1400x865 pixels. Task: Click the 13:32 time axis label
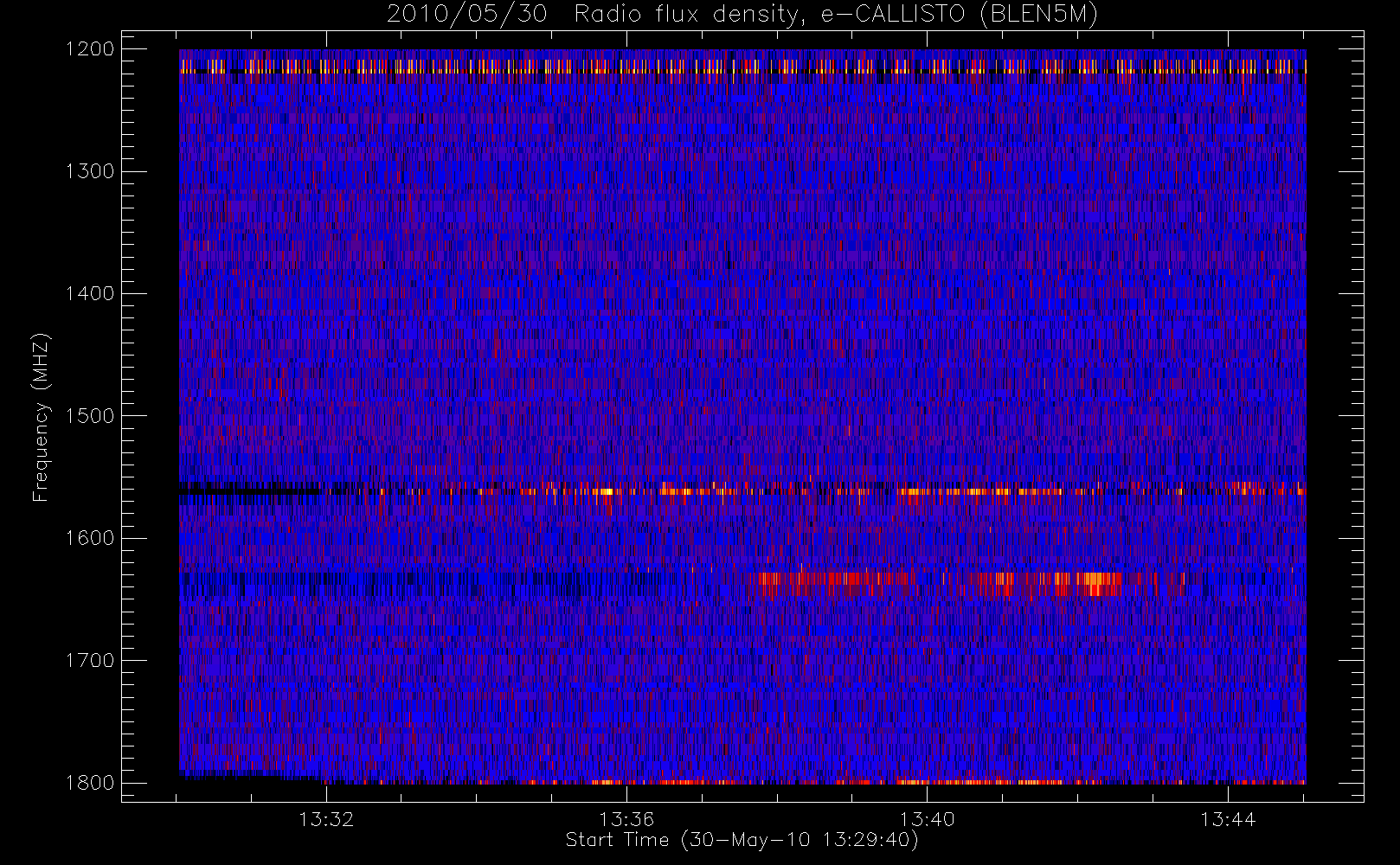pyautogui.click(x=326, y=819)
